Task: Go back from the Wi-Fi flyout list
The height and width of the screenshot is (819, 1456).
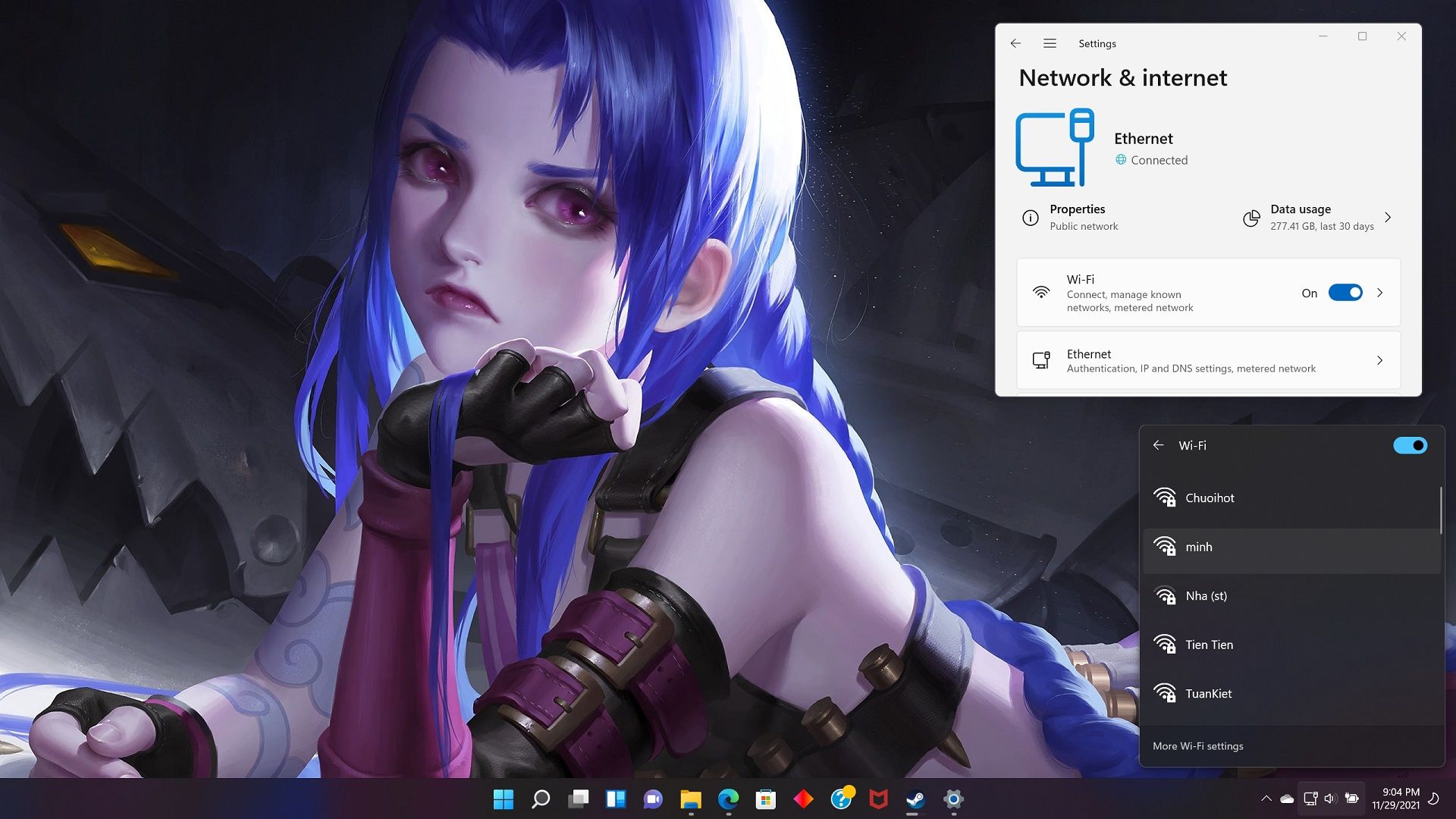Action: click(x=1158, y=445)
